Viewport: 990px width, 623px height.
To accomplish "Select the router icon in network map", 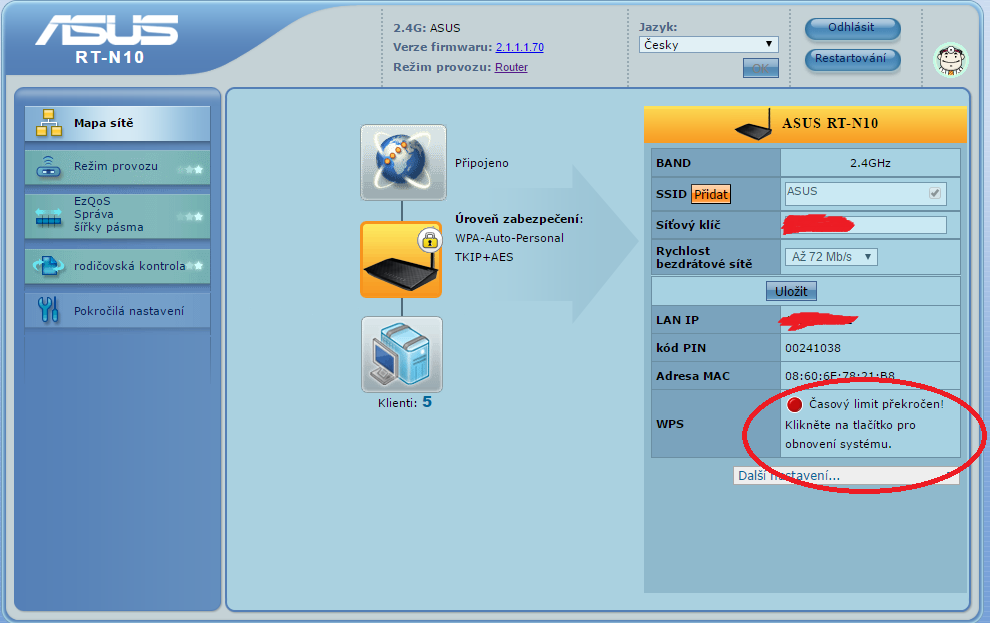I will (x=401, y=259).
